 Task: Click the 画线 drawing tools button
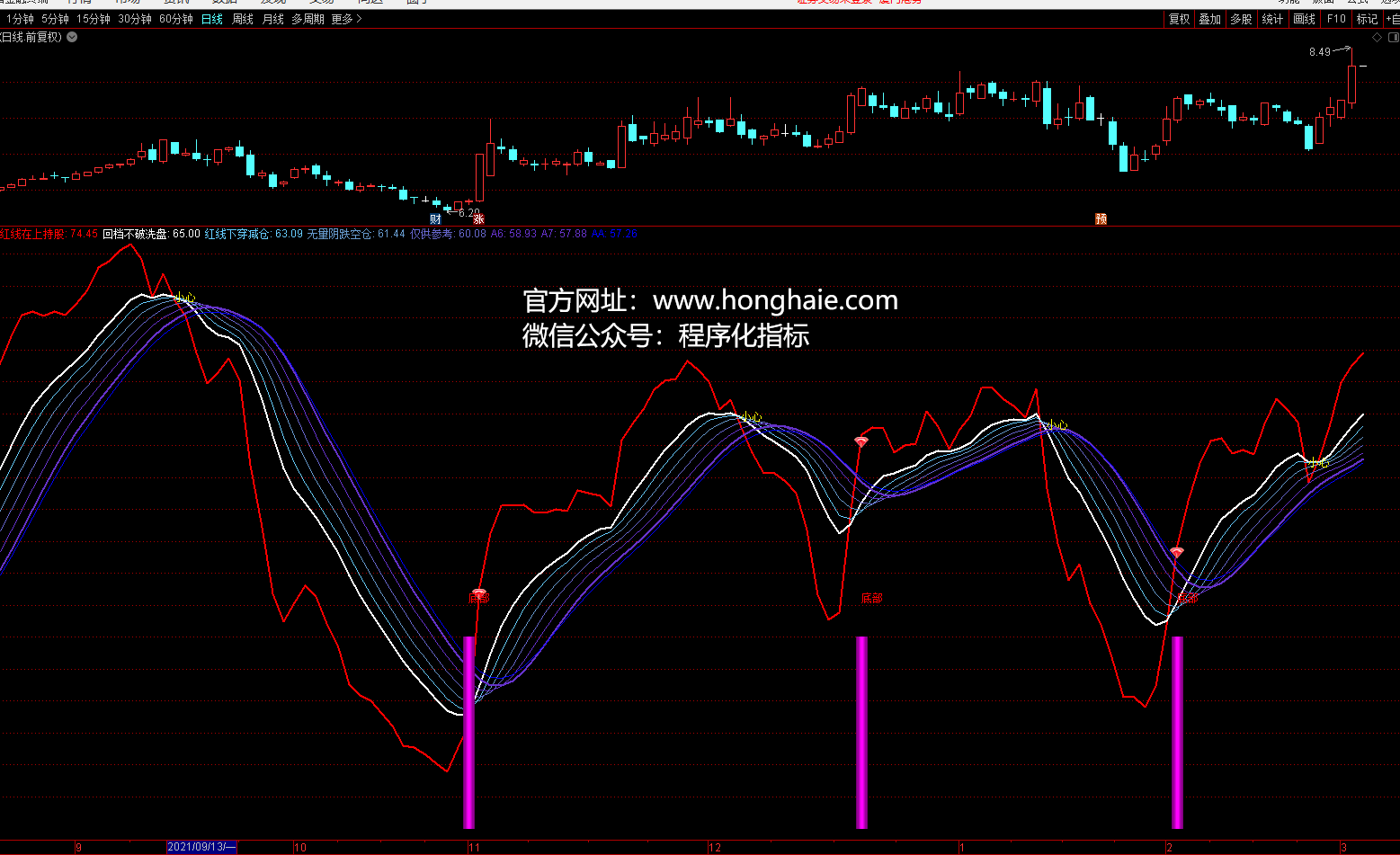point(1304,19)
